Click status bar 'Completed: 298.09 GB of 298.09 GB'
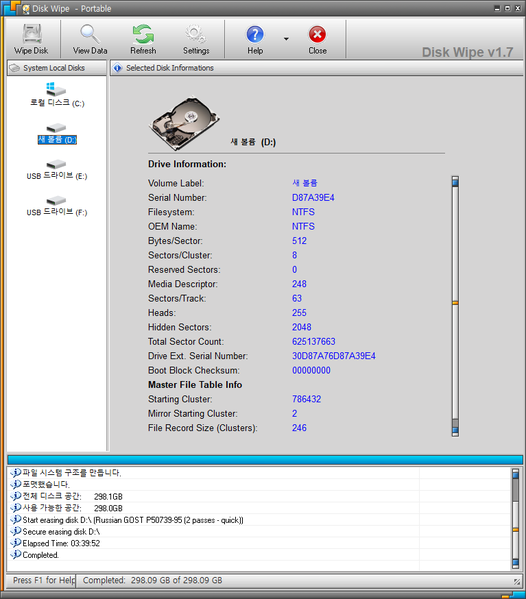526x599 pixels. [x=152, y=580]
